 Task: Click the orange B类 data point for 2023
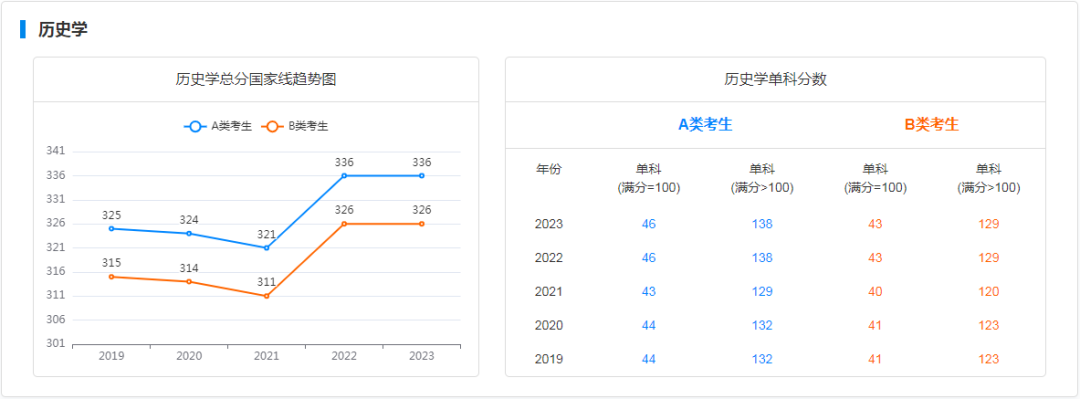(x=422, y=223)
